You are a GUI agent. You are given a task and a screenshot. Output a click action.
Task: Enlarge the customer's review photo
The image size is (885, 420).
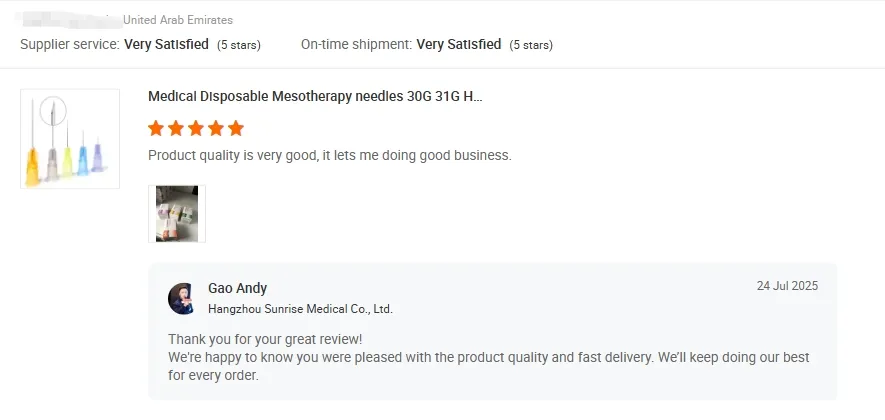[x=177, y=213]
